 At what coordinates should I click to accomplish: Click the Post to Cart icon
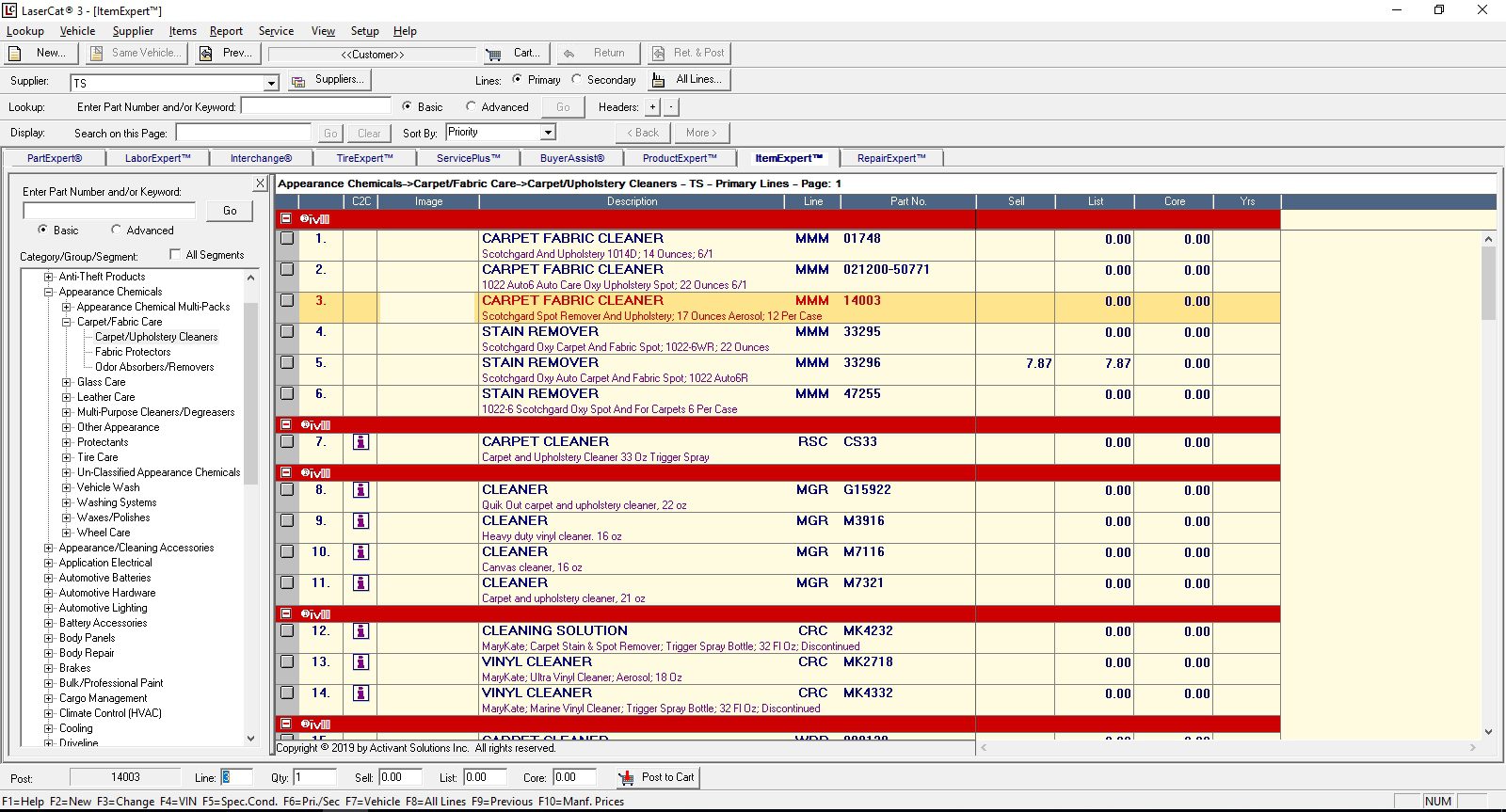click(x=627, y=778)
